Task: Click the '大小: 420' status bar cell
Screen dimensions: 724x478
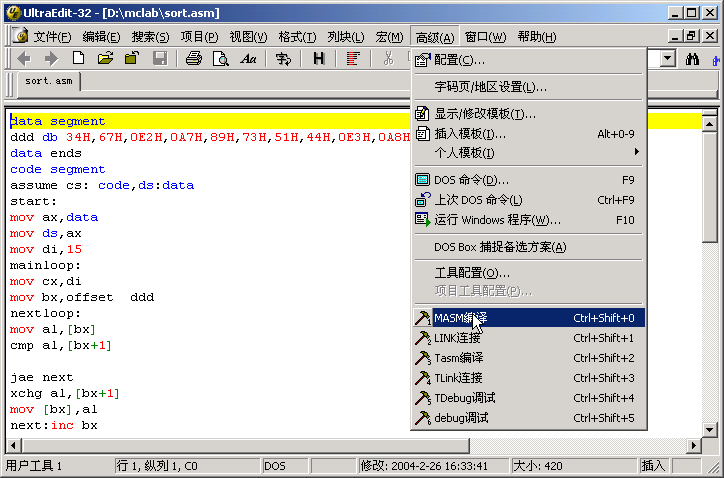Action: point(573,466)
